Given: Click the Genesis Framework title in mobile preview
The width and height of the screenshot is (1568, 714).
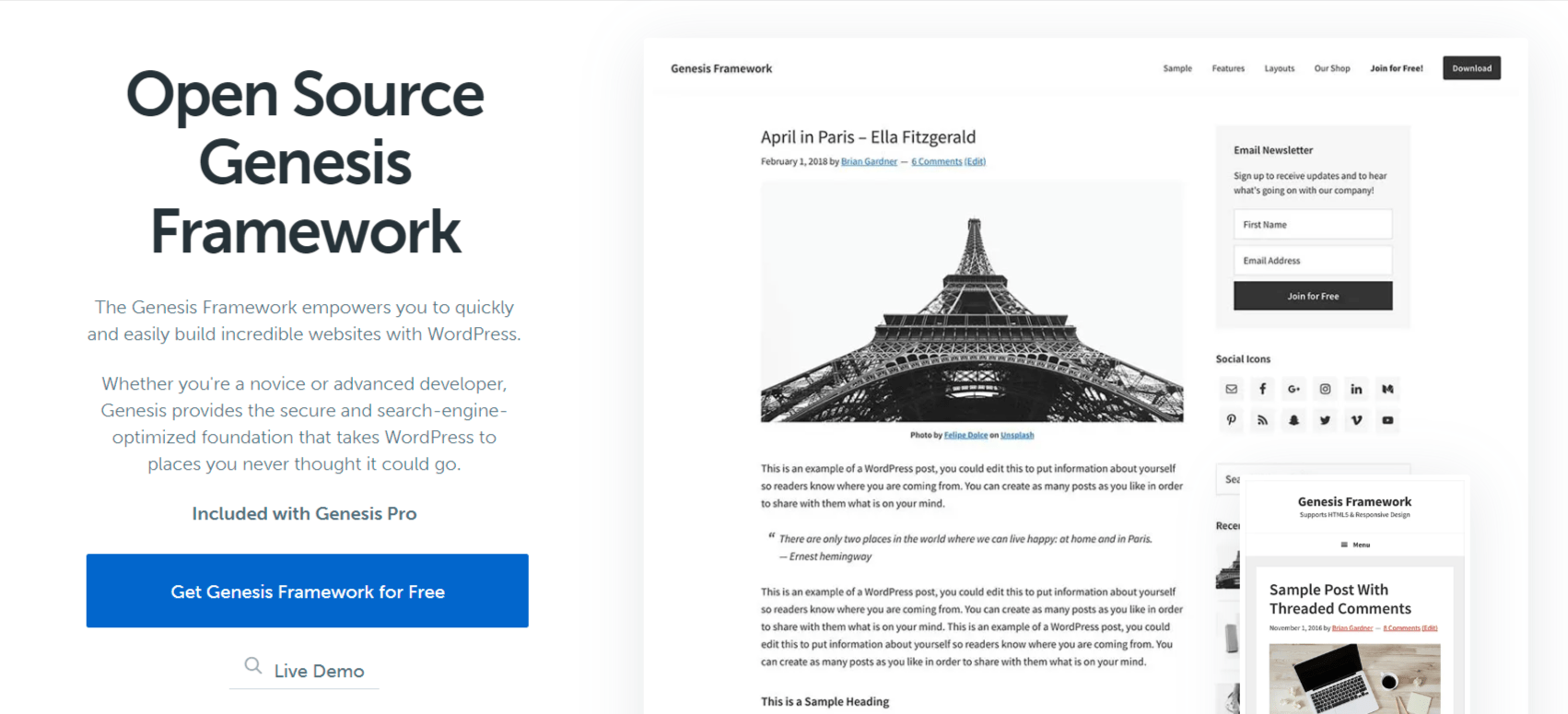Looking at the screenshot, I should pos(1354,501).
